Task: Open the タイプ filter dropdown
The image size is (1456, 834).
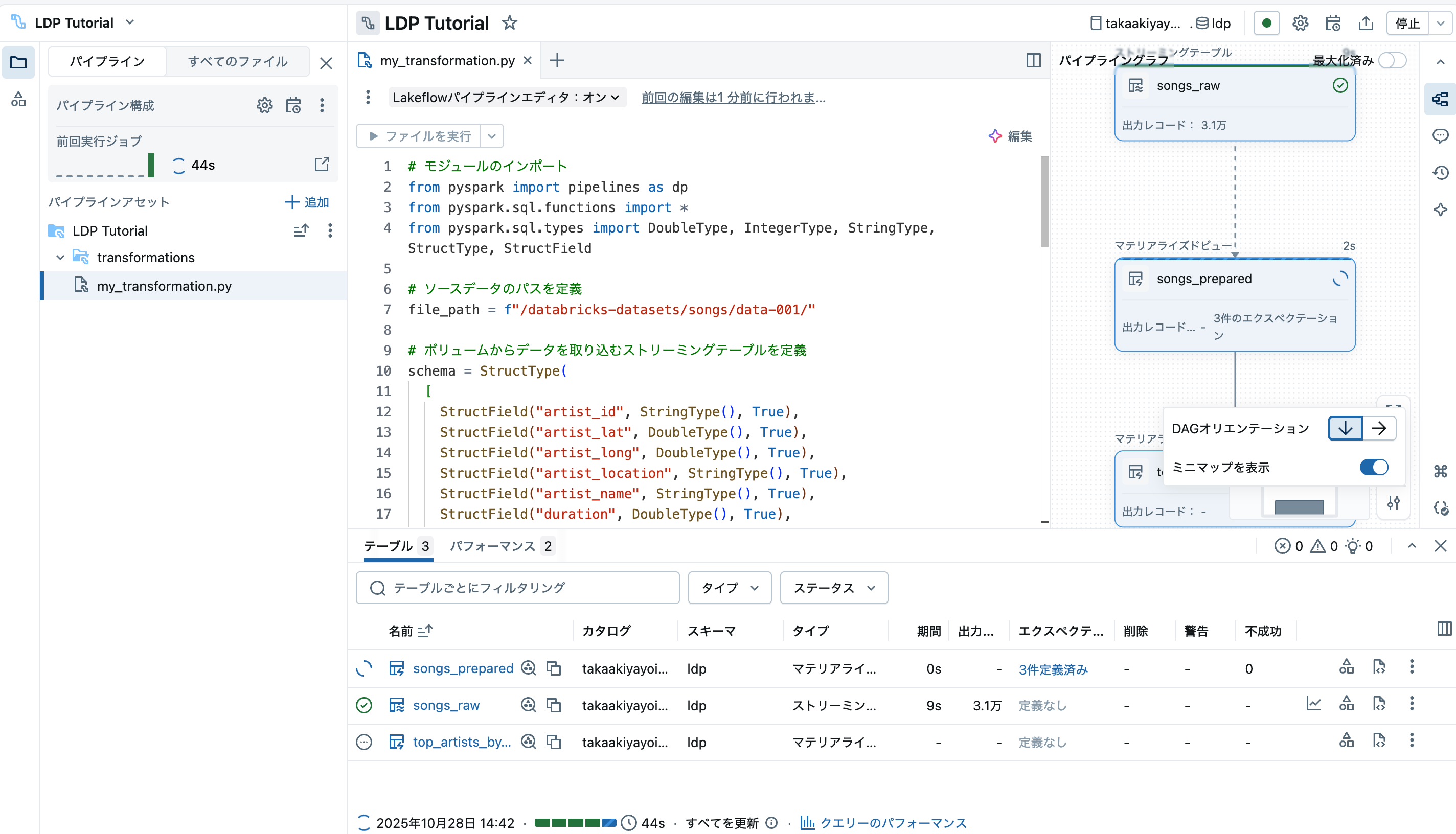Action: pyautogui.click(x=730, y=588)
